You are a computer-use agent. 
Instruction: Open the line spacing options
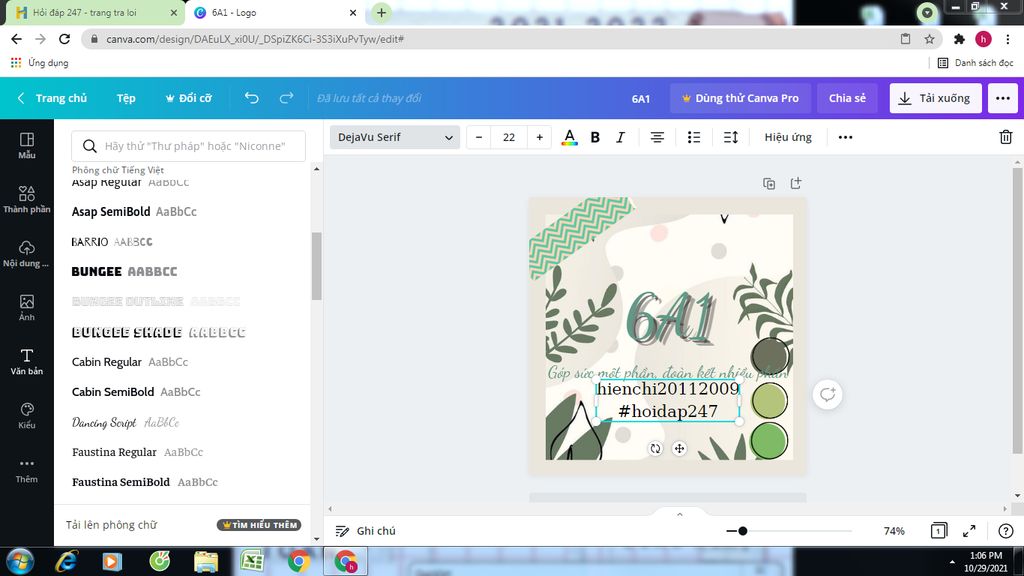click(x=731, y=137)
